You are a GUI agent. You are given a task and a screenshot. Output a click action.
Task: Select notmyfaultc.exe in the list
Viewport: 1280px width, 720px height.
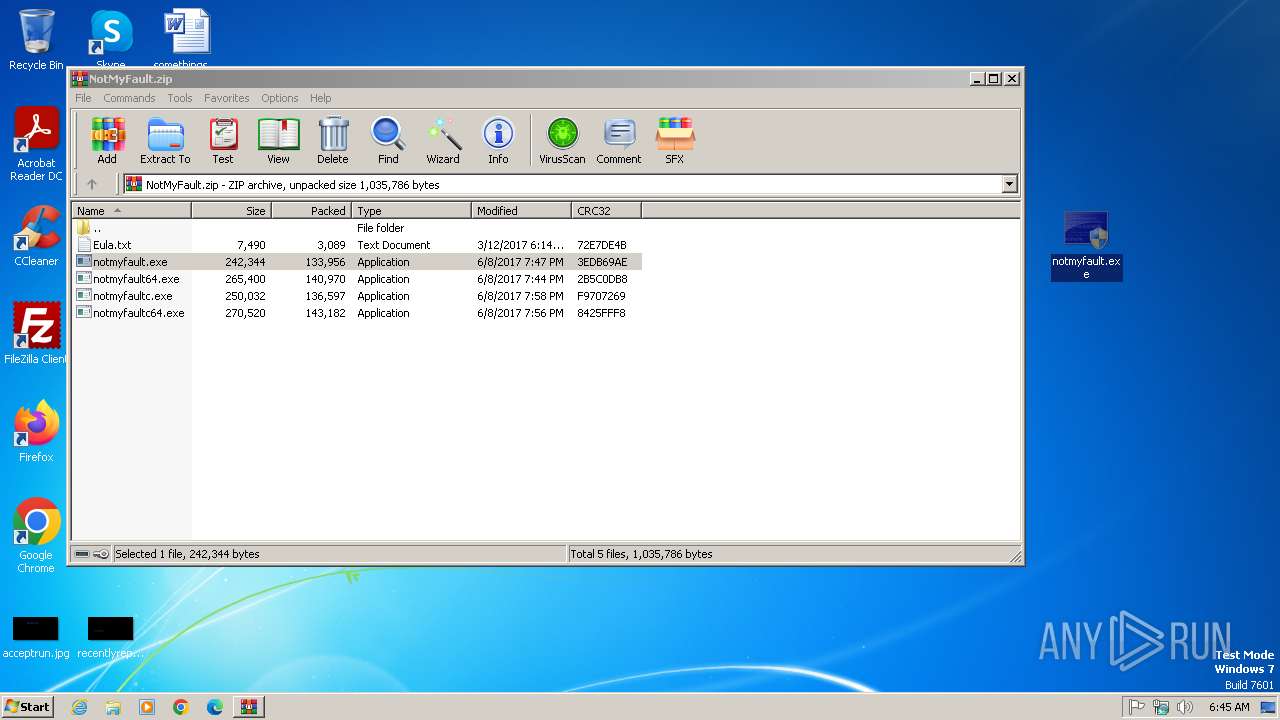click(356, 296)
